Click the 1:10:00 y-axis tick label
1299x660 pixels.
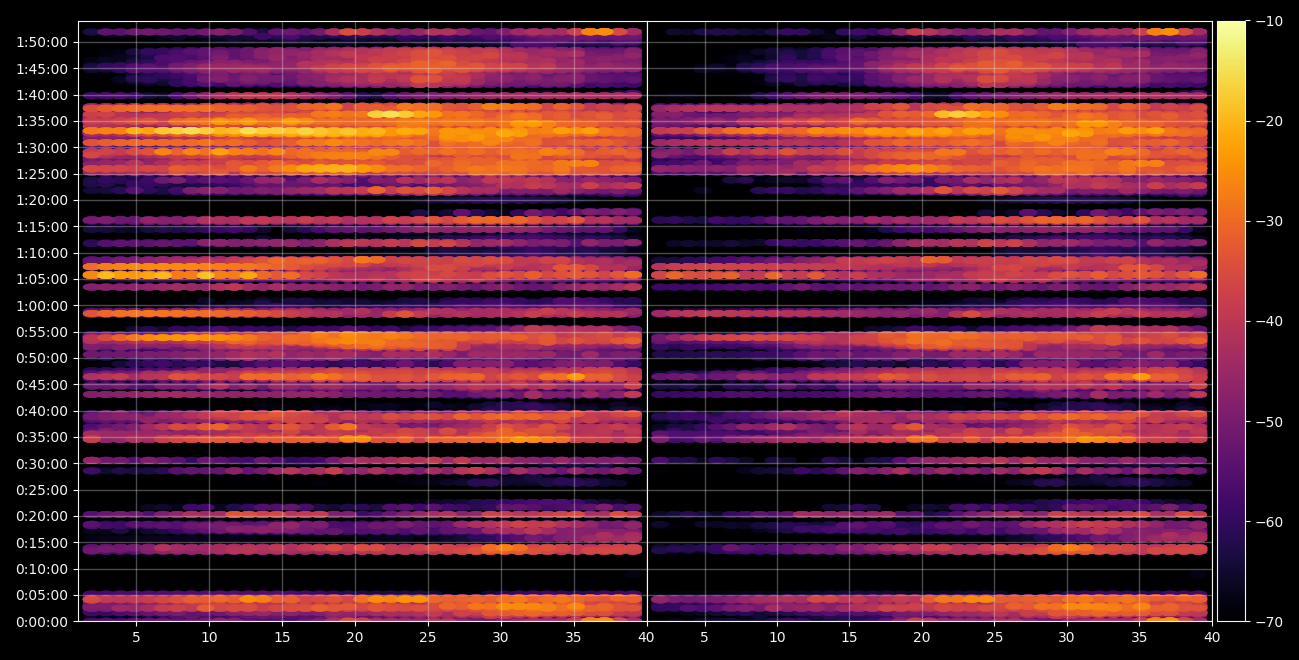click(42, 253)
